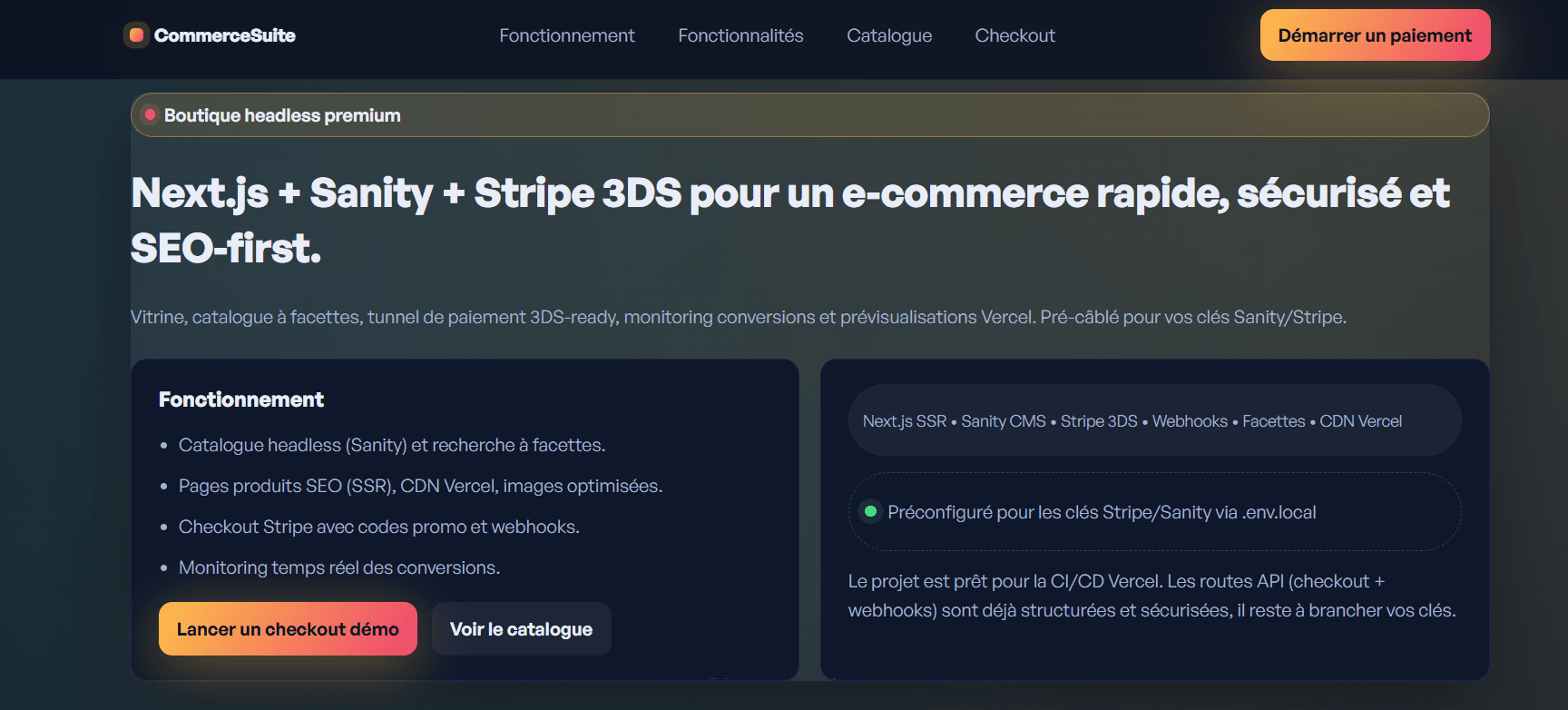This screenshot has width=1568, height=710.
Task: Navigate to Checkout in the header
Action: (x=1014, y=35)
